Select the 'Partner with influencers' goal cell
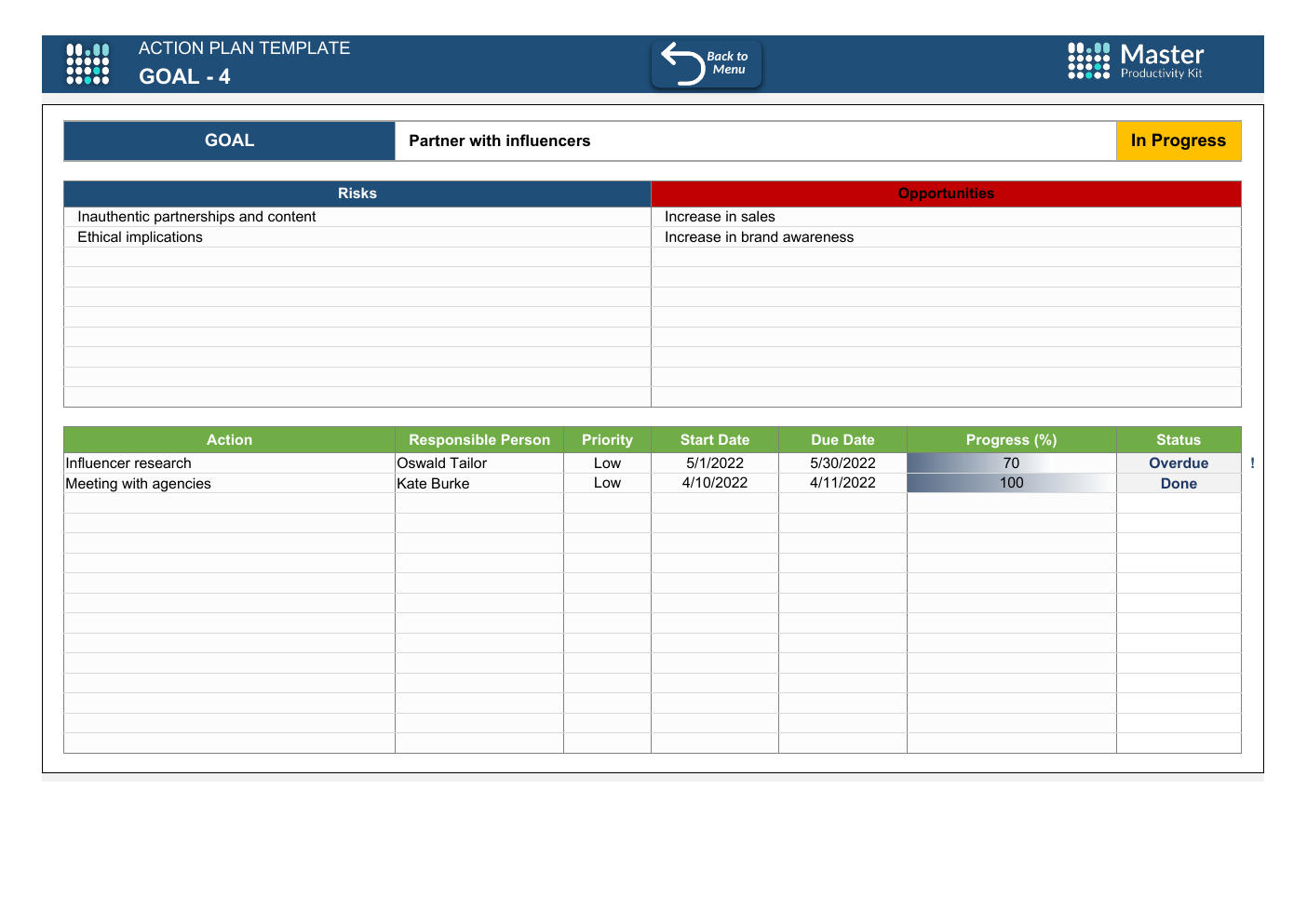Screen dimensions: 1307x924 [756, 141]
